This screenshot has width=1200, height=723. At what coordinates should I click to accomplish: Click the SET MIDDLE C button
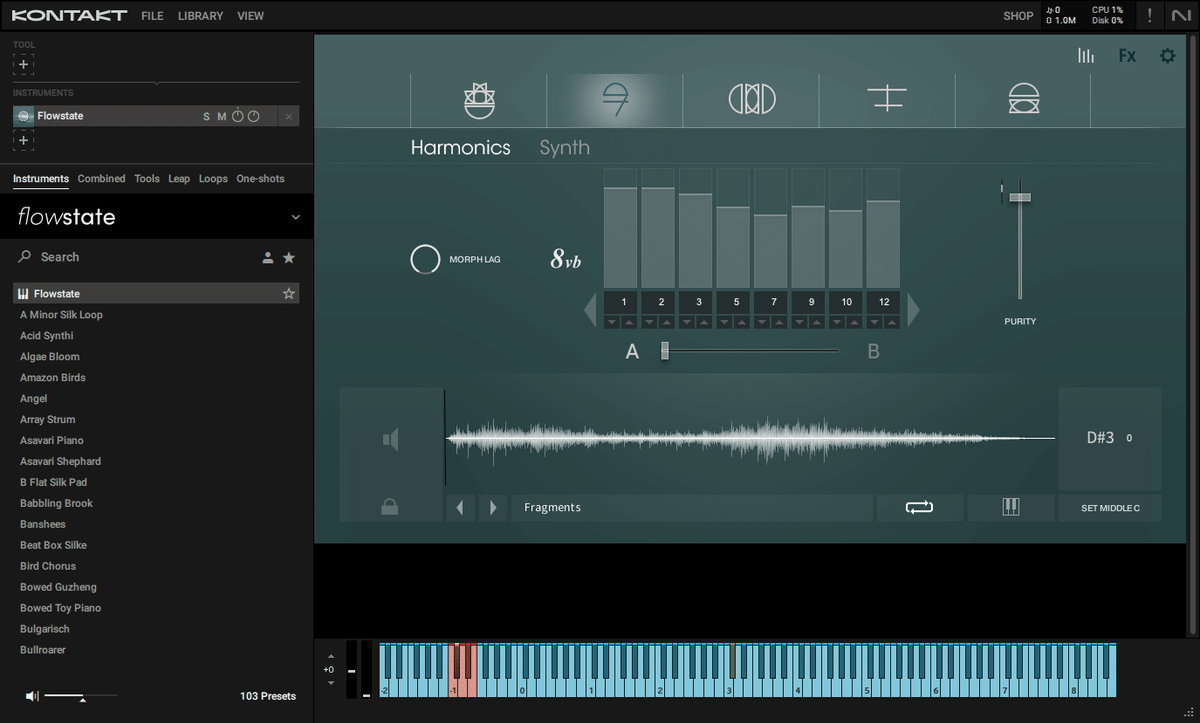click(1110, 508)
